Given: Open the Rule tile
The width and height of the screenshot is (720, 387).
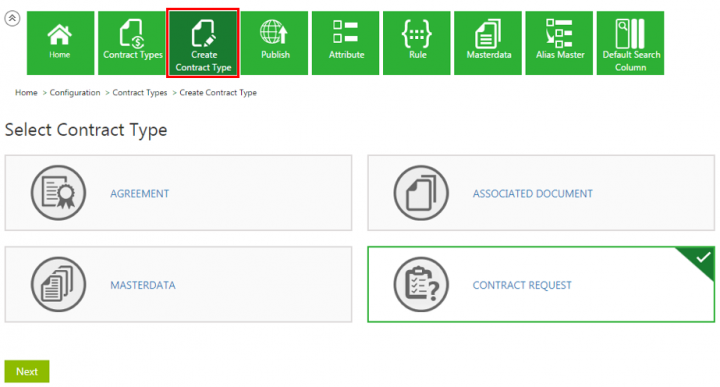Looking at the screenshot, I should 416,43.
